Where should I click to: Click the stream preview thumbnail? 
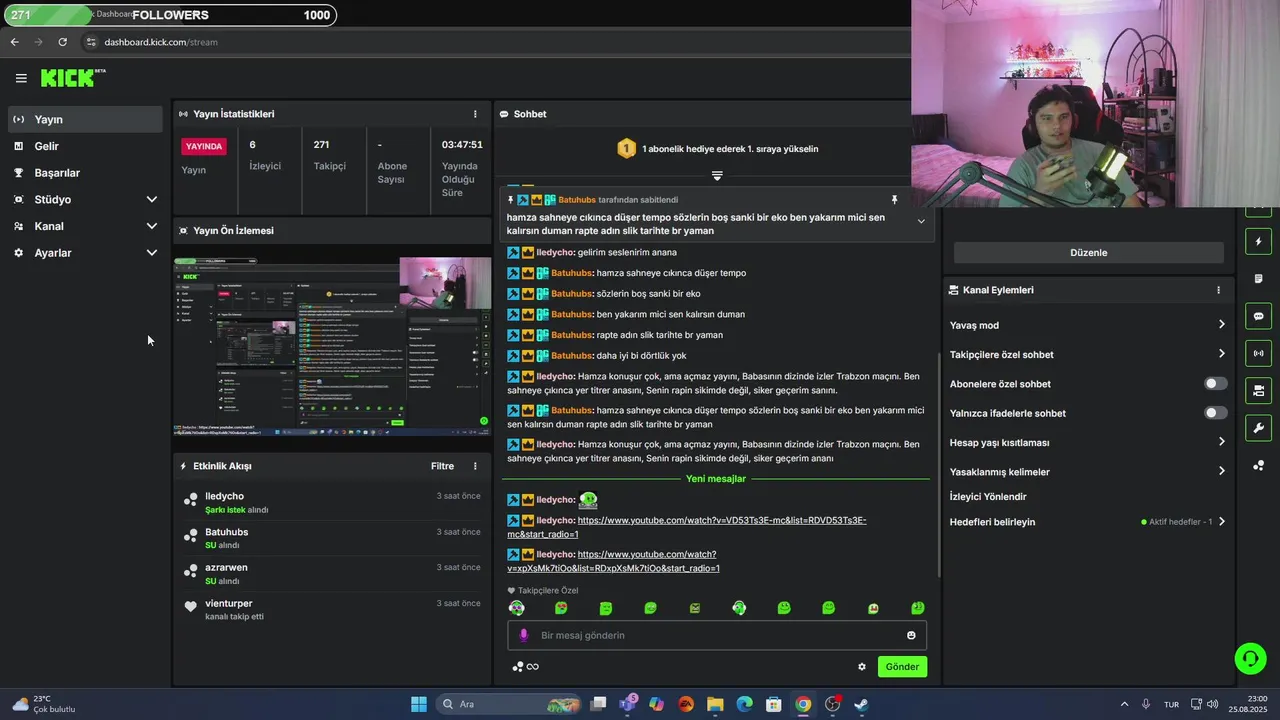[x=332, y=345]
